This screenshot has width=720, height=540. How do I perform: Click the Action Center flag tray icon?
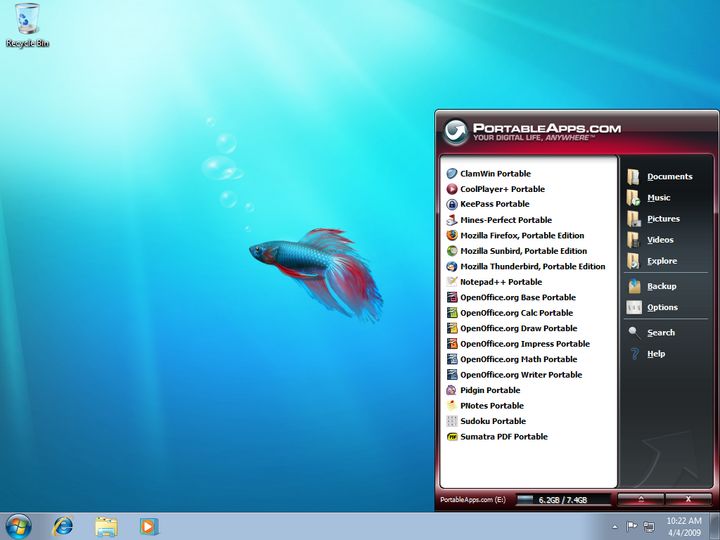pyautogui.click(x=632, y=526)
